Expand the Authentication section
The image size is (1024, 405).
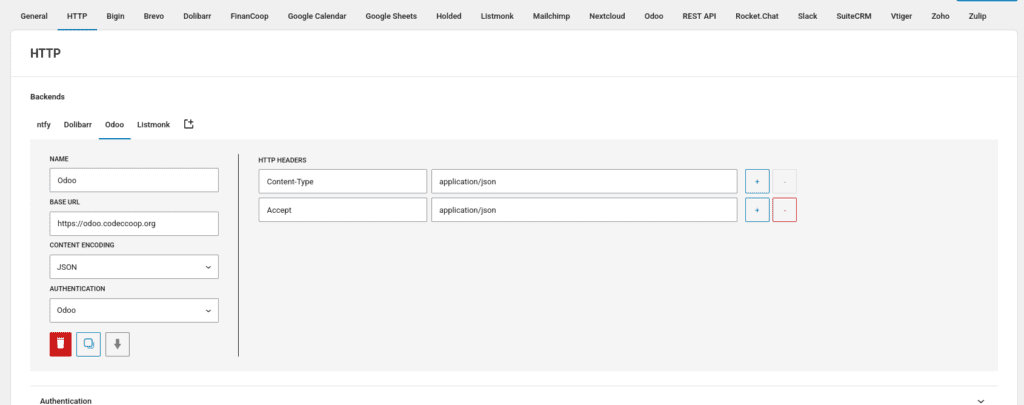point(513,400)
